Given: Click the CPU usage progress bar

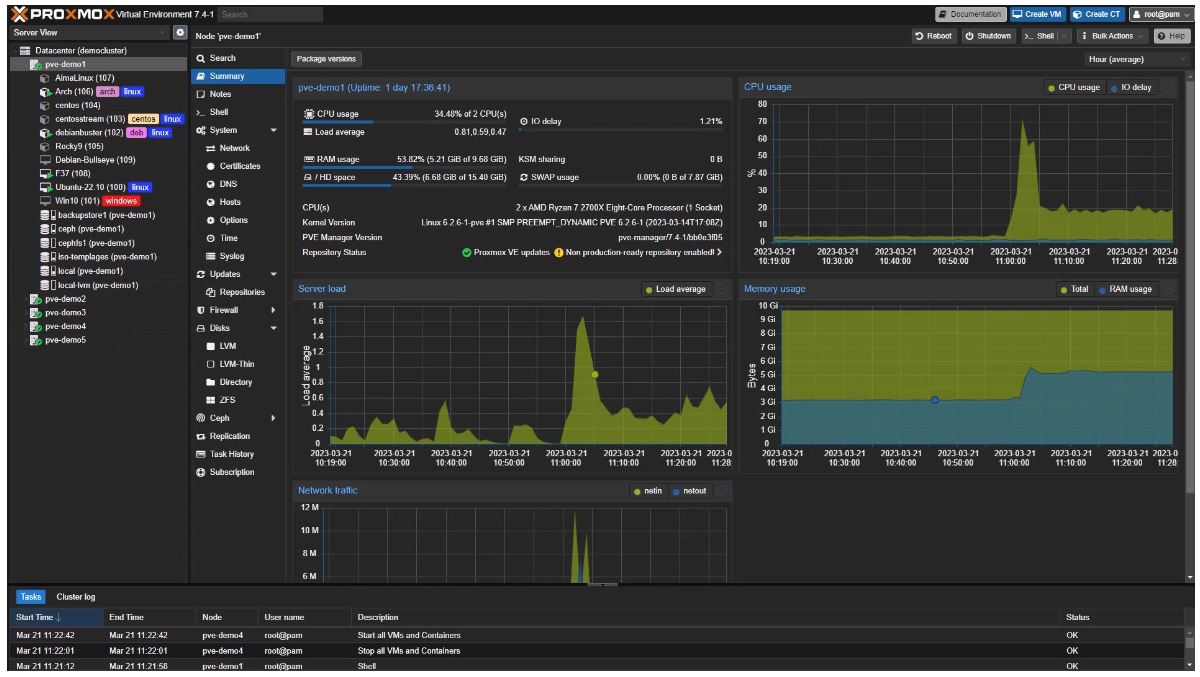Looking at the screenshot, I should (x=405, y=123).
